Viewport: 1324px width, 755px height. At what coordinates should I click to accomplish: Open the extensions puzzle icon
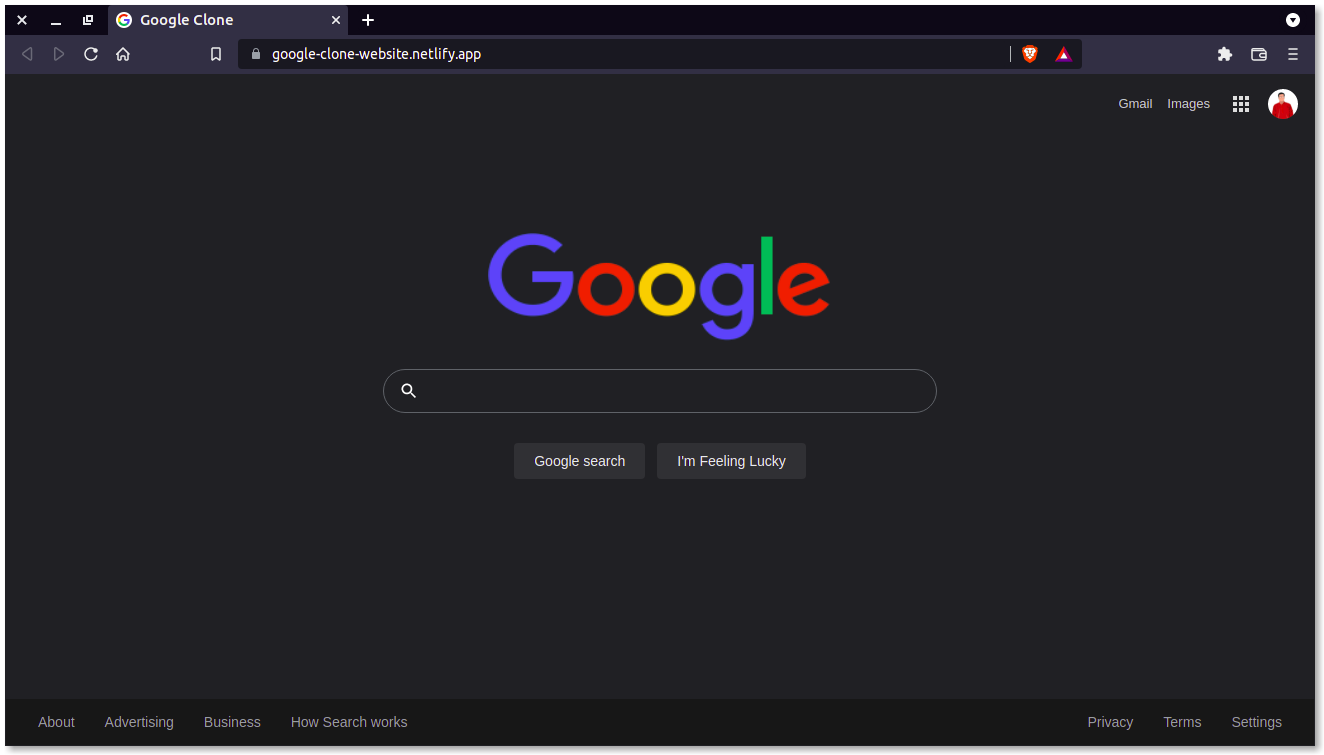point(1225,54)
